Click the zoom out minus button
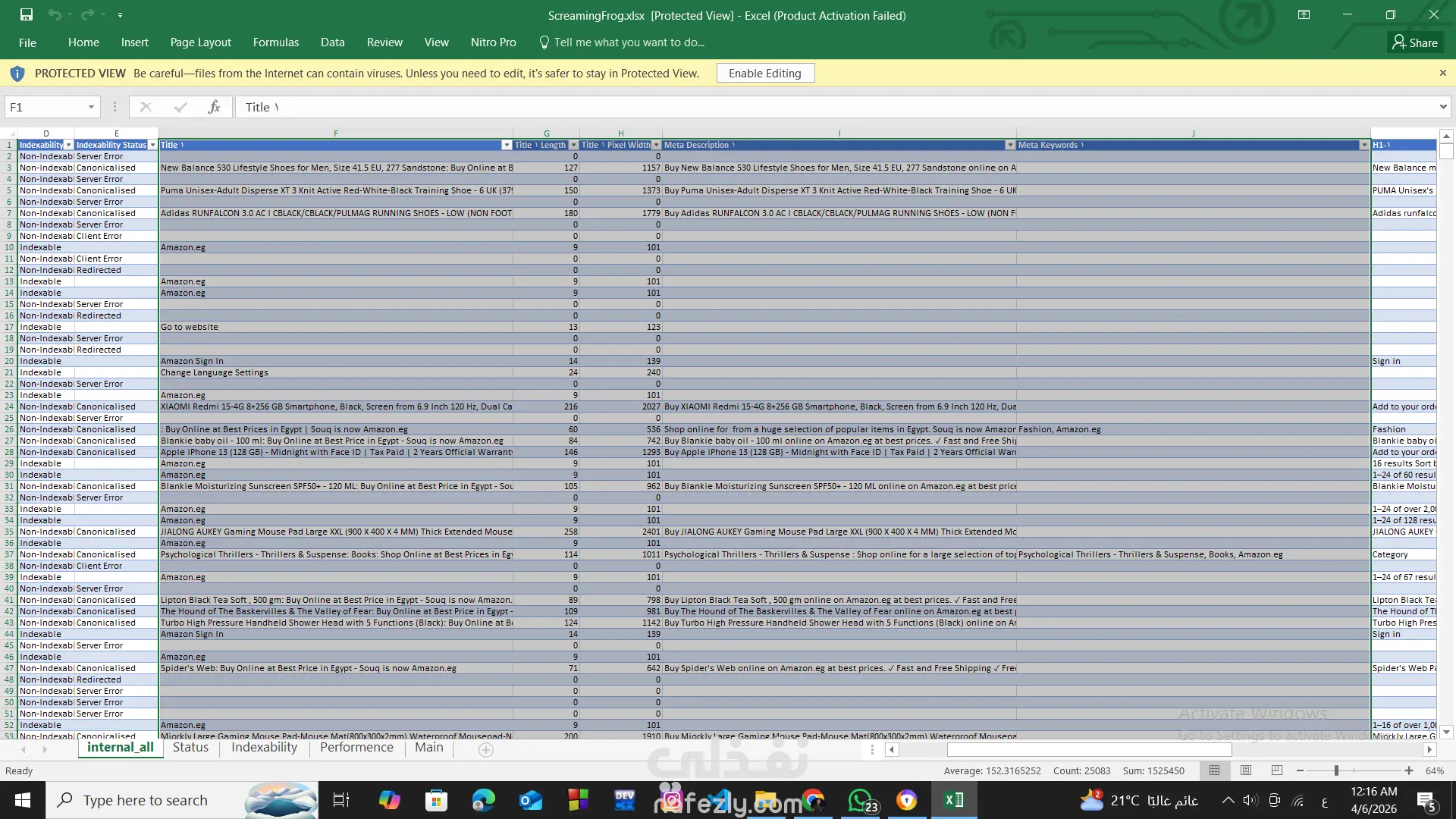The height and width of the screenshot is (819, 1456). (1300, 770)
